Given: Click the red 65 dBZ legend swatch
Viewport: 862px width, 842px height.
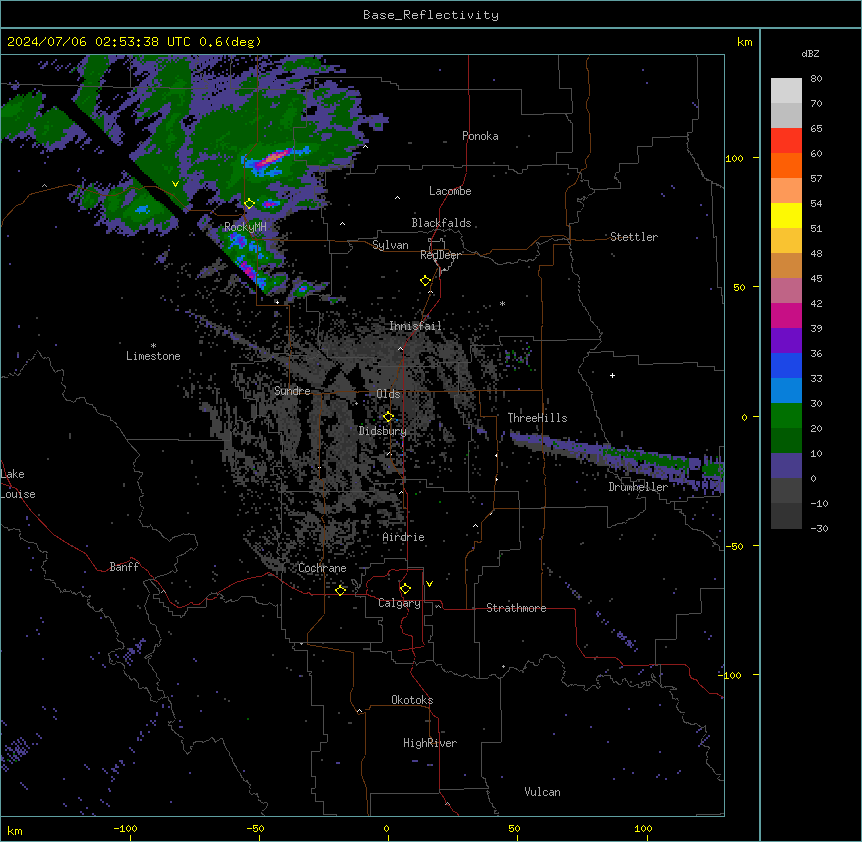Looking at the screenshot, I should click(786, 141).
